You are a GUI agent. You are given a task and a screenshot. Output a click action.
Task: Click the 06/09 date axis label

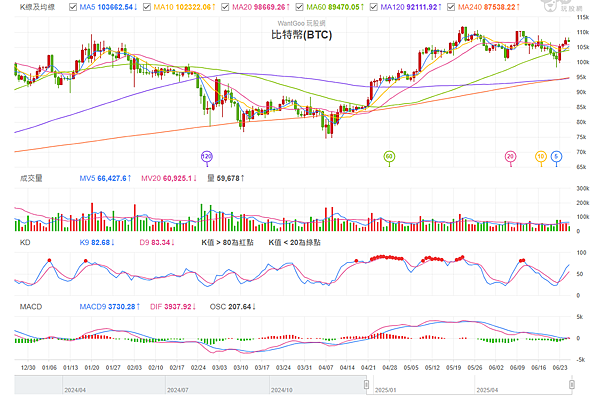tap(517, 368)
